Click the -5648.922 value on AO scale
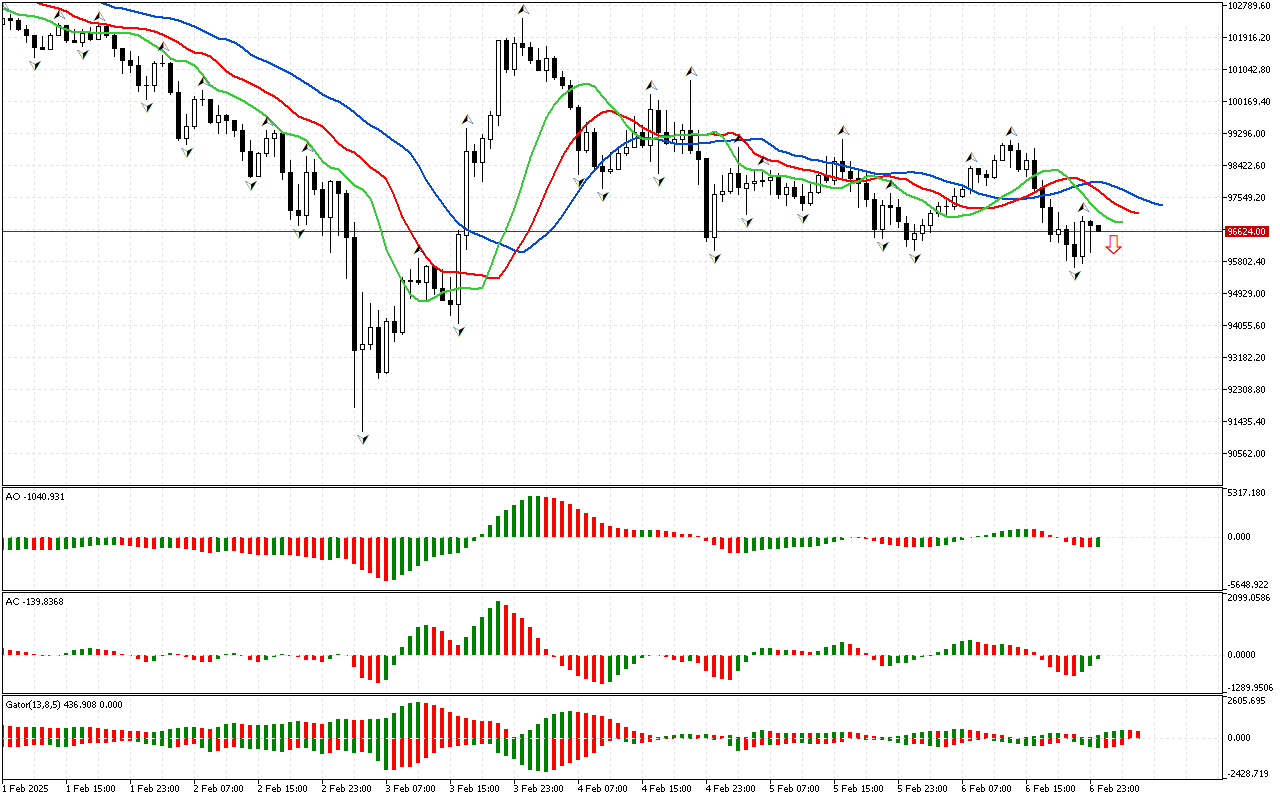Screen dimensions: 1280x800 1248,585
